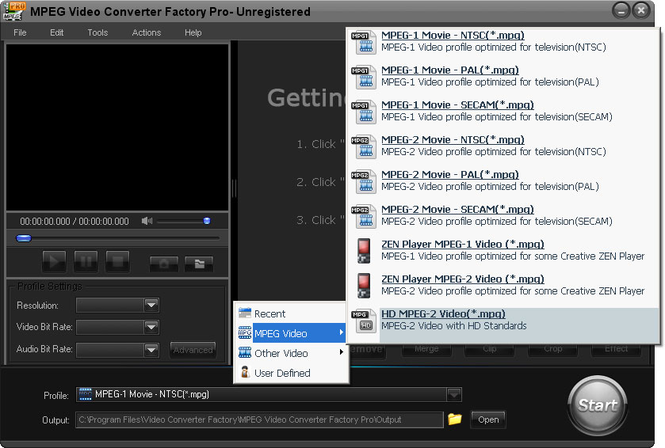Select MPEG-2 Movie - NTSC(*.mpg) link

pyautogui.click(x=453, y=140)
